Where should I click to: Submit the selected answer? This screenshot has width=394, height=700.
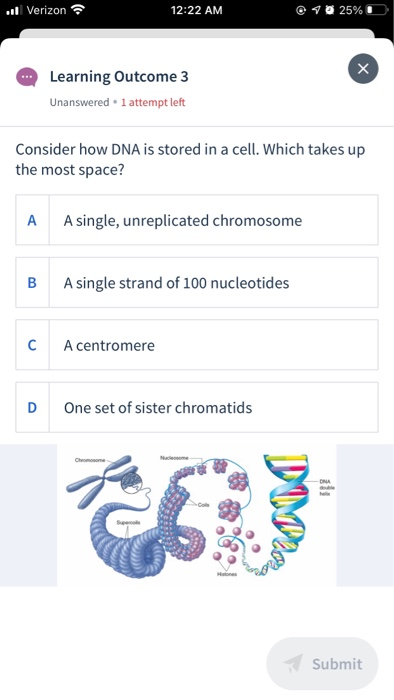coord(323,663)
